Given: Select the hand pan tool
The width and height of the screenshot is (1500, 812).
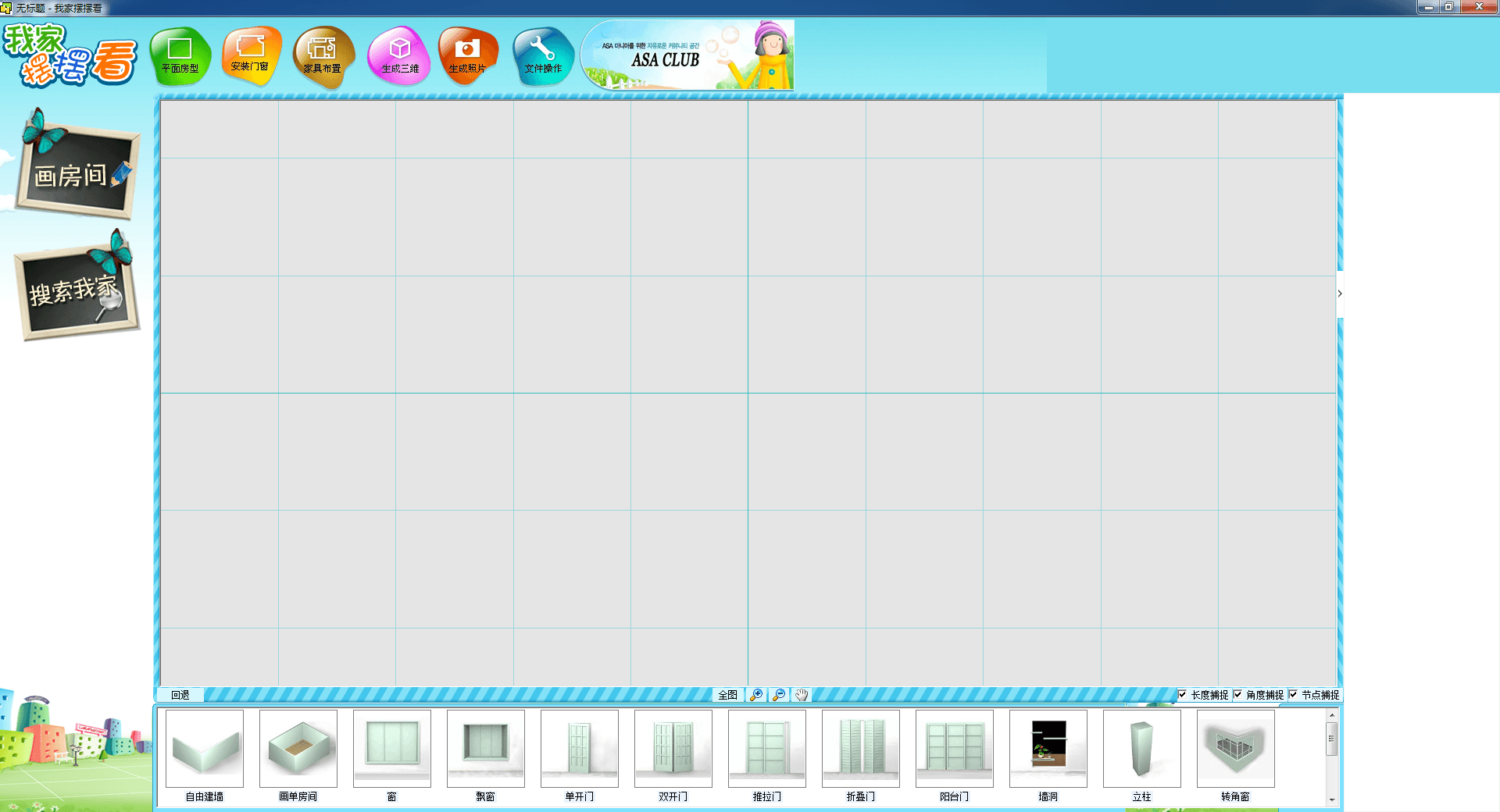Looking at the screenshot, I should pos(802,695).
